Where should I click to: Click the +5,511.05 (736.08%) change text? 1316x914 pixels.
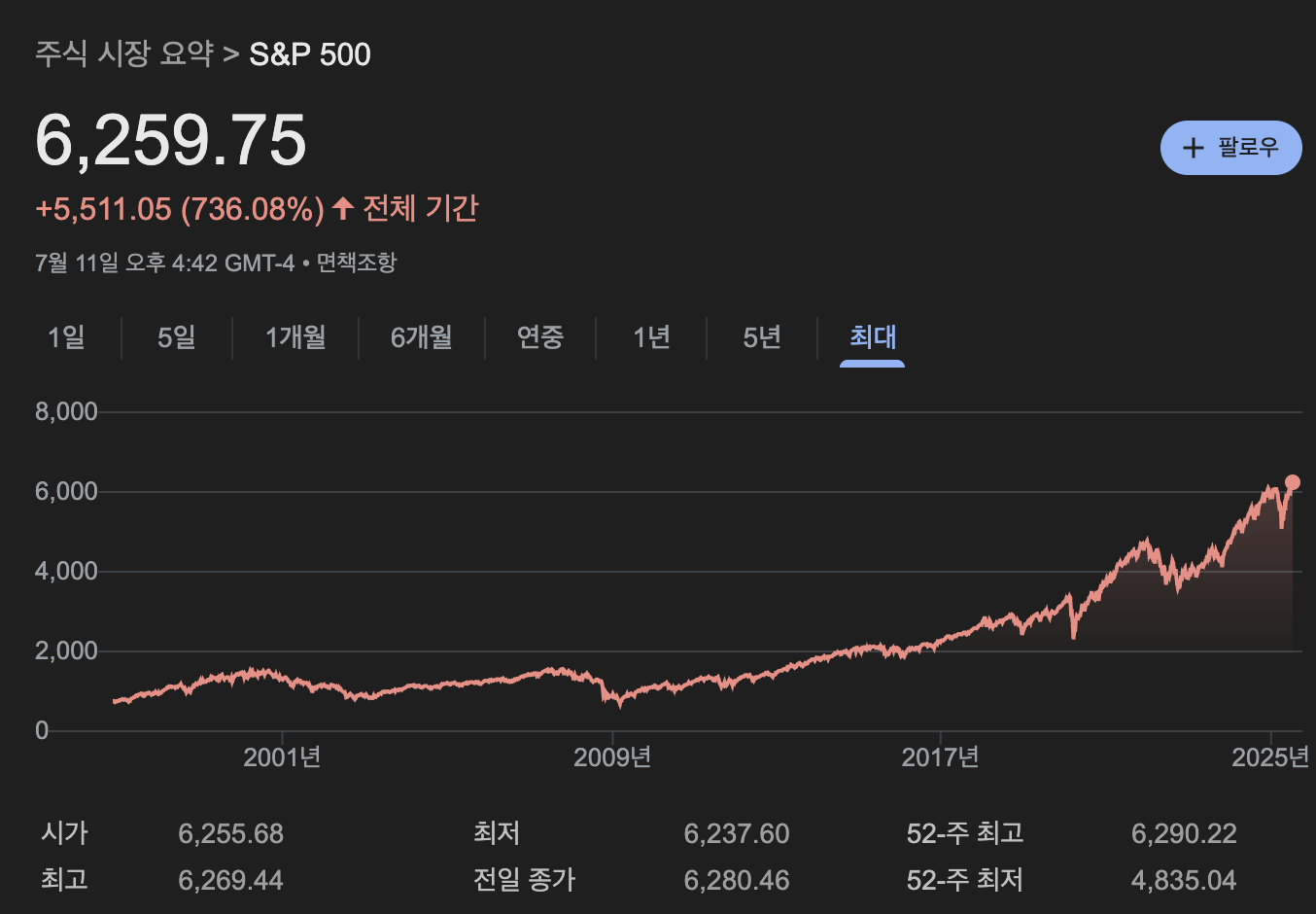point(180,209)
